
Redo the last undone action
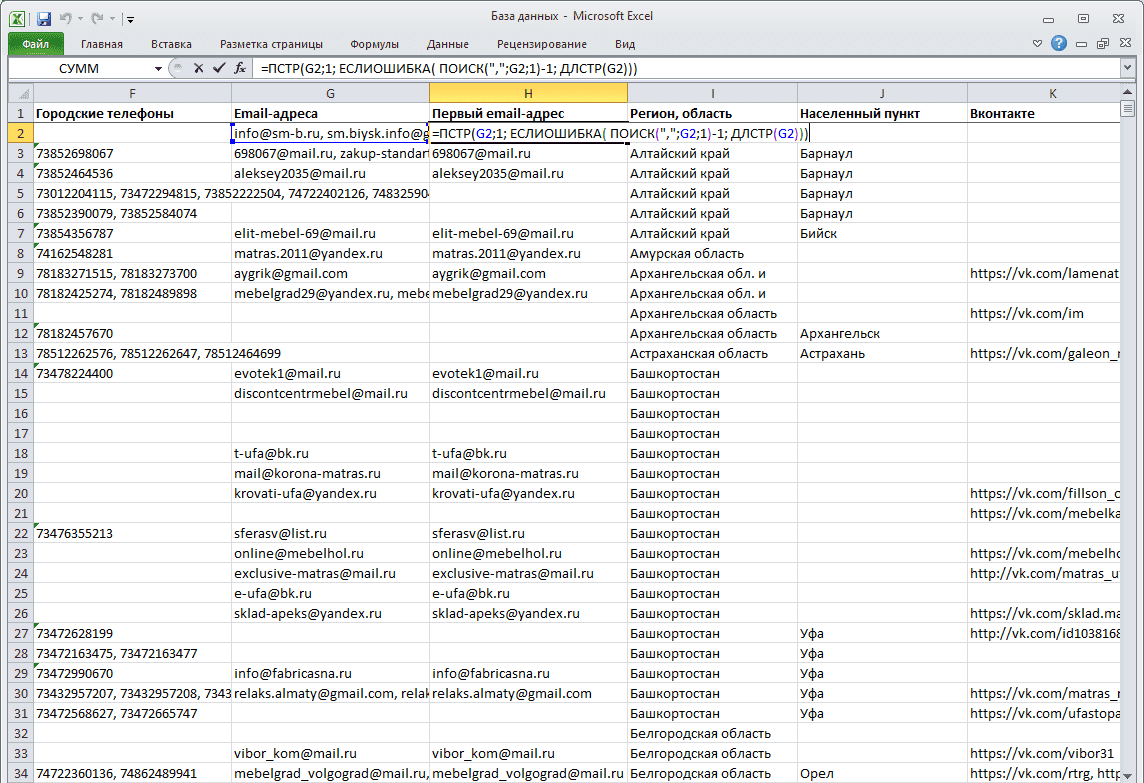pos(97,18)
